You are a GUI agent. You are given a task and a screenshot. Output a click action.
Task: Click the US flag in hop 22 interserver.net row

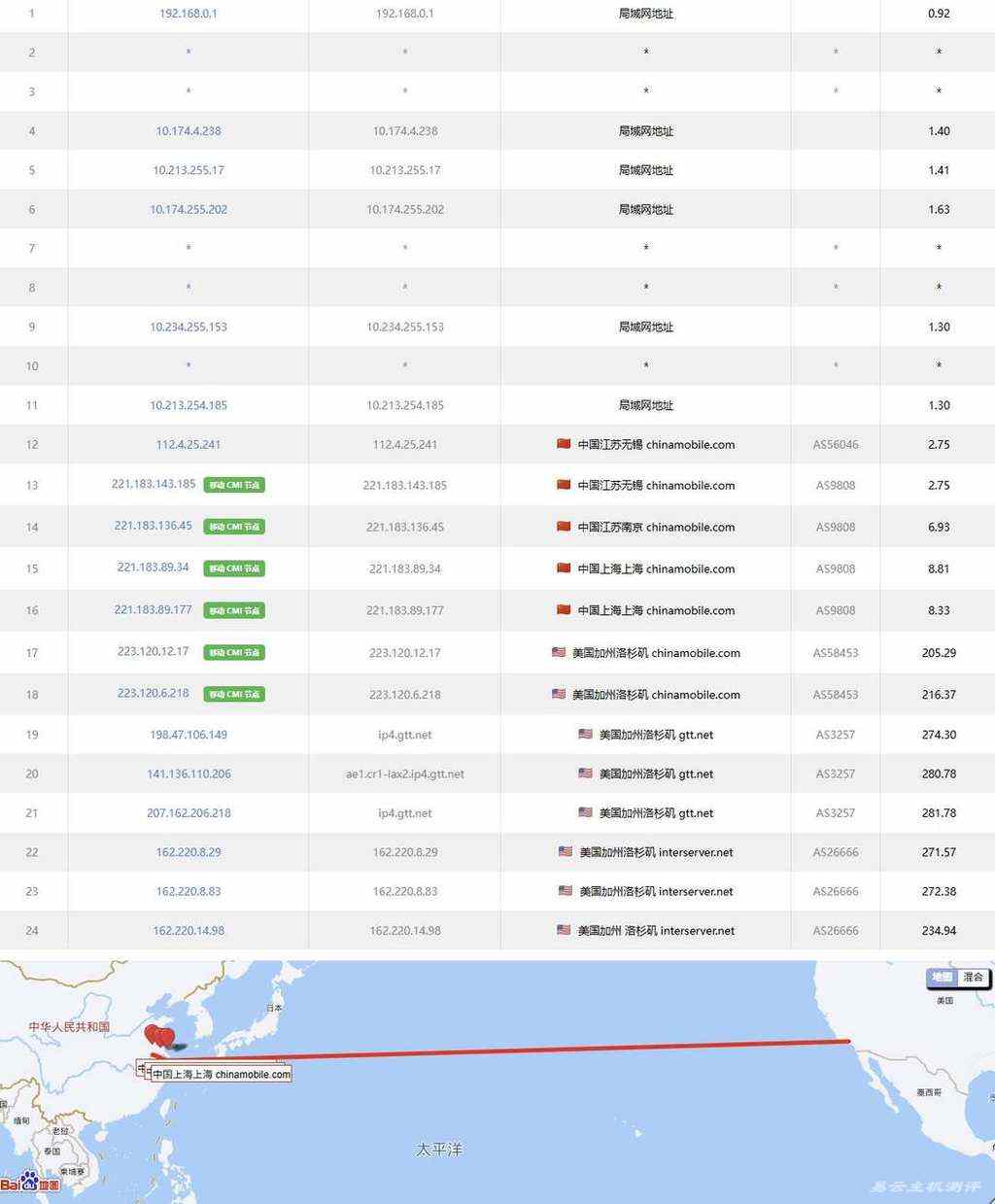point(566,851)
